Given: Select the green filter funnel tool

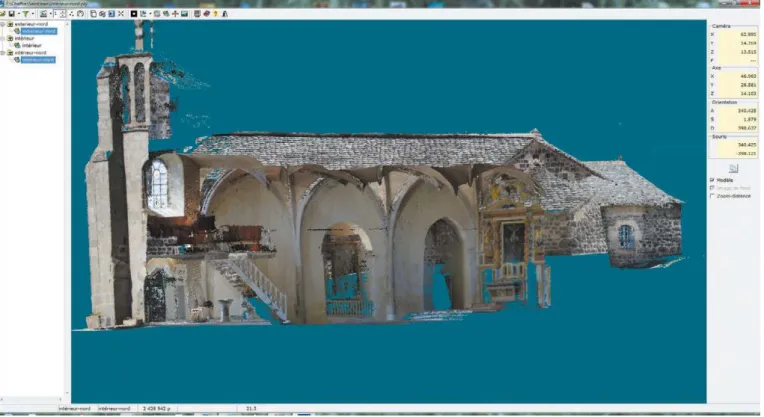Looking at the screenshot, I should 26,14.
